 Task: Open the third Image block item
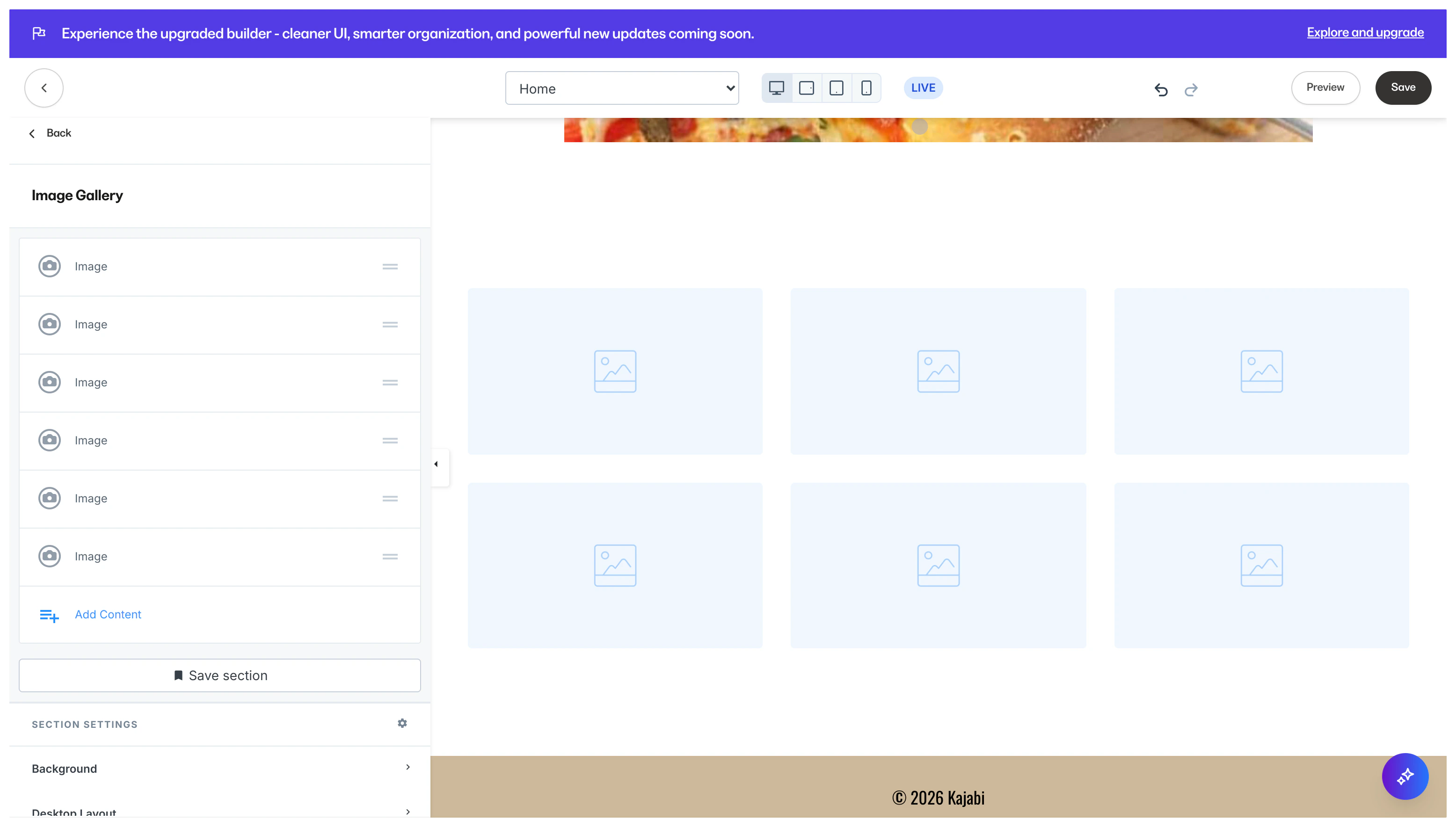[x=91, y=382]
